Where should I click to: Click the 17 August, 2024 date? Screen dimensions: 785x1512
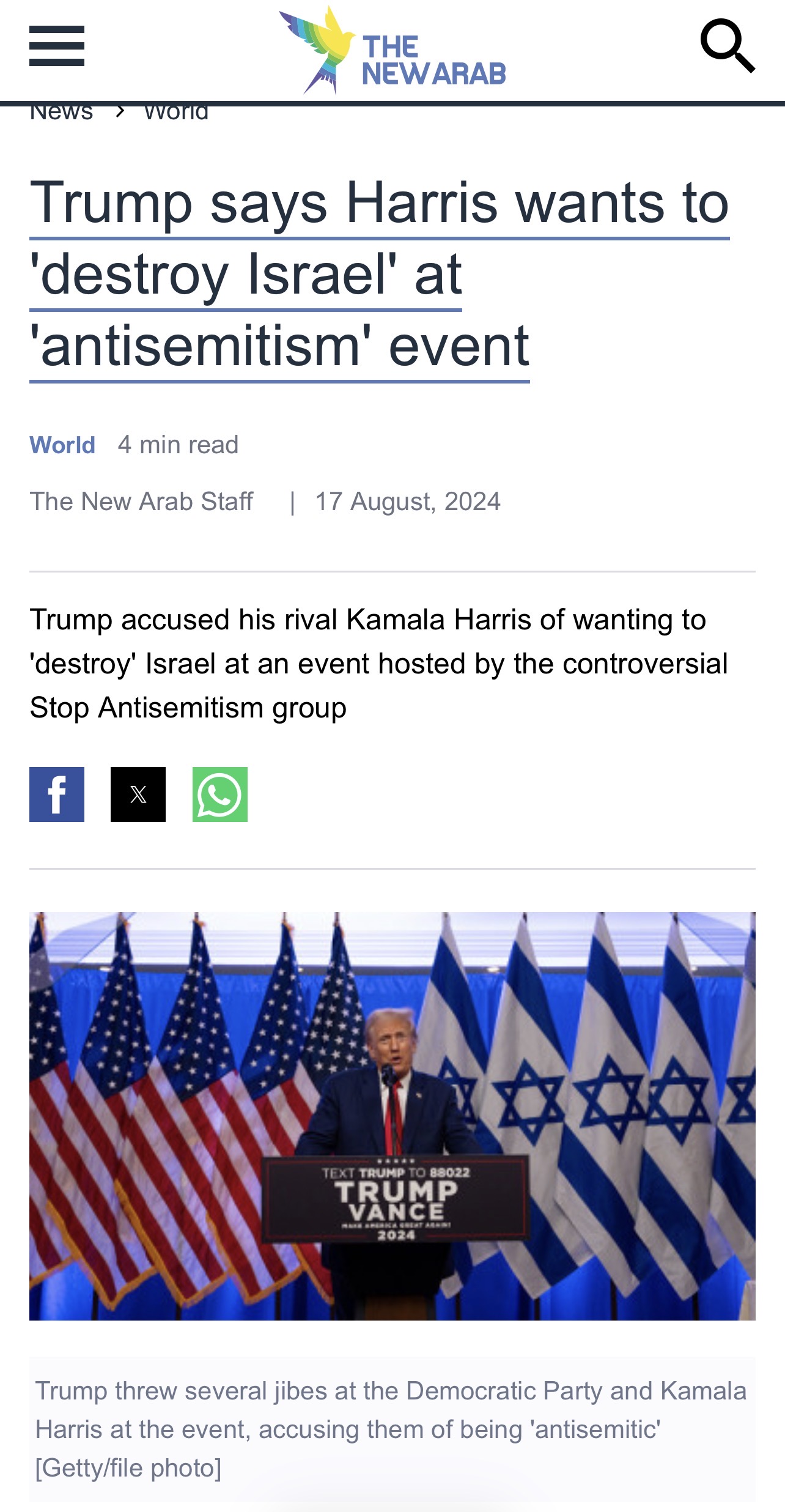tap(408, 502)
